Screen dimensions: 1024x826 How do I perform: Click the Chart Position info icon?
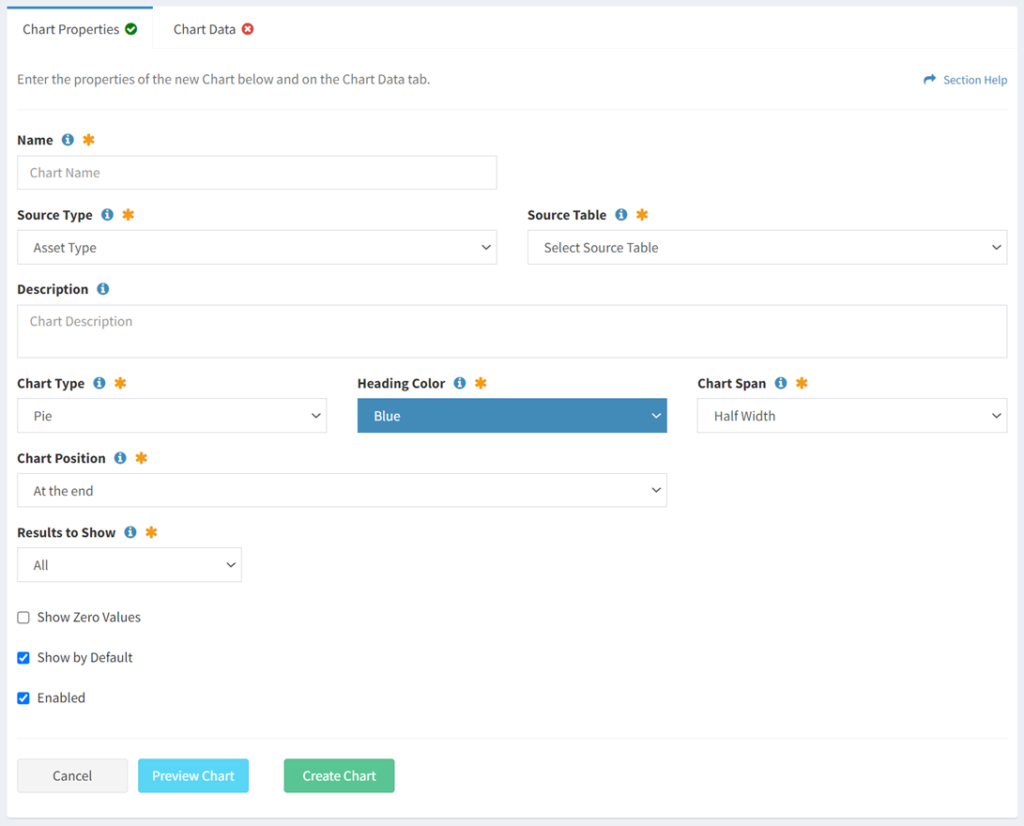click(121, 457)
